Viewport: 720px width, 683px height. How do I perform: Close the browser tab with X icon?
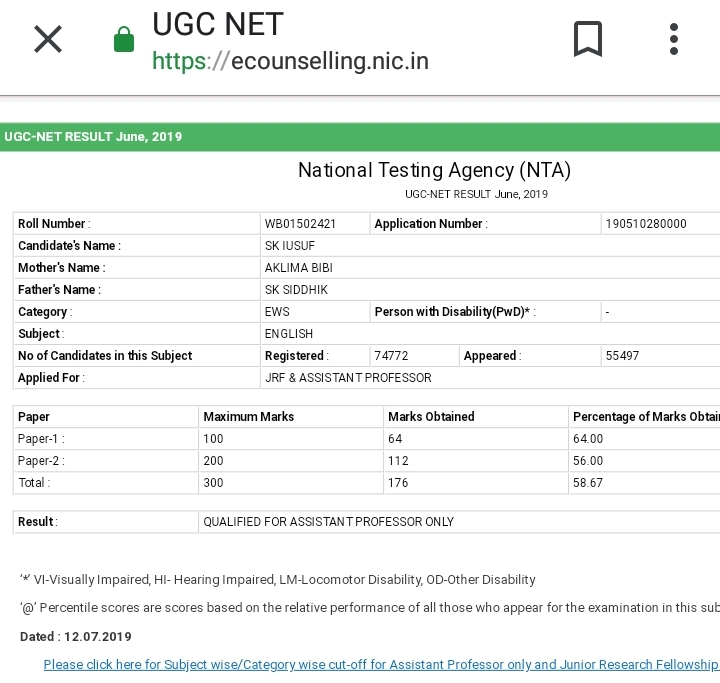coord(48,40)
